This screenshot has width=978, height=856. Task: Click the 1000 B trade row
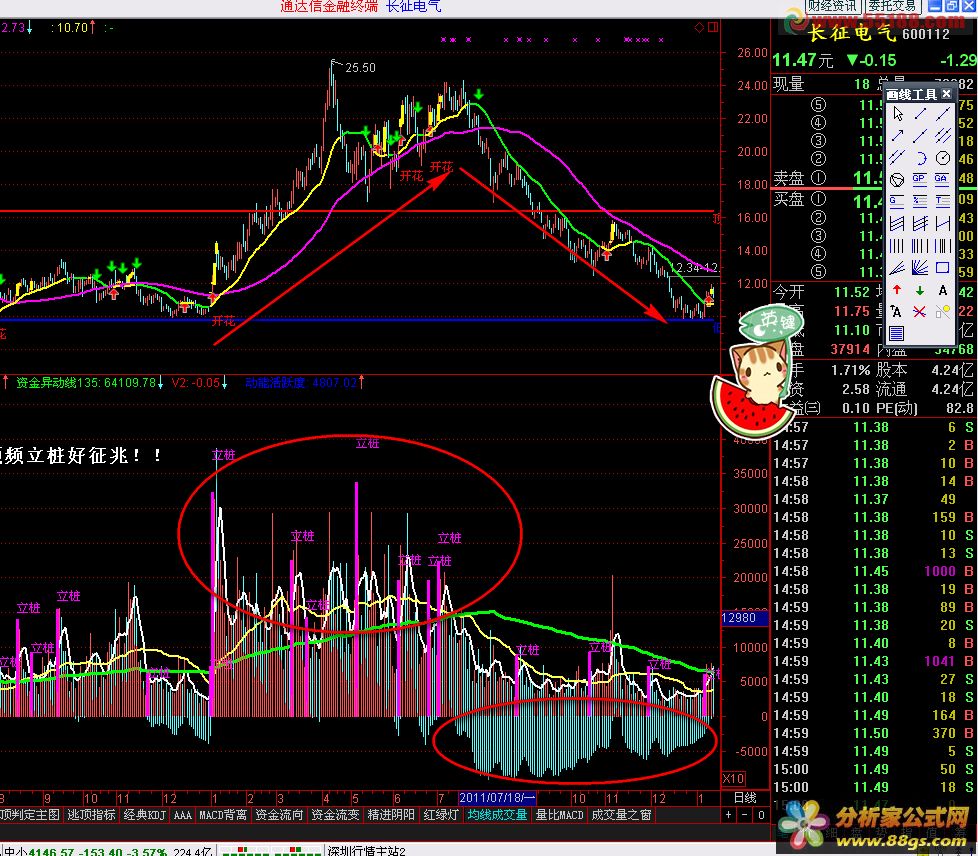[874, 571]
